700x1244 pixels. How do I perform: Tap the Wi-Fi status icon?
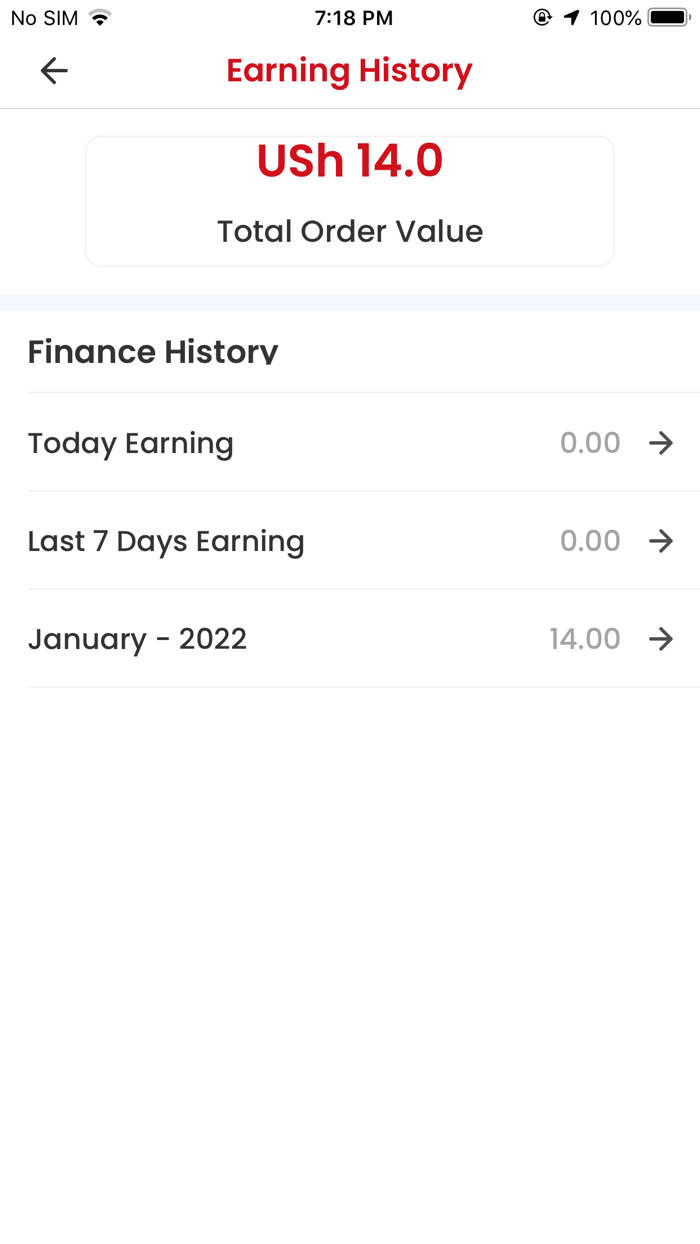pos(99,18)
